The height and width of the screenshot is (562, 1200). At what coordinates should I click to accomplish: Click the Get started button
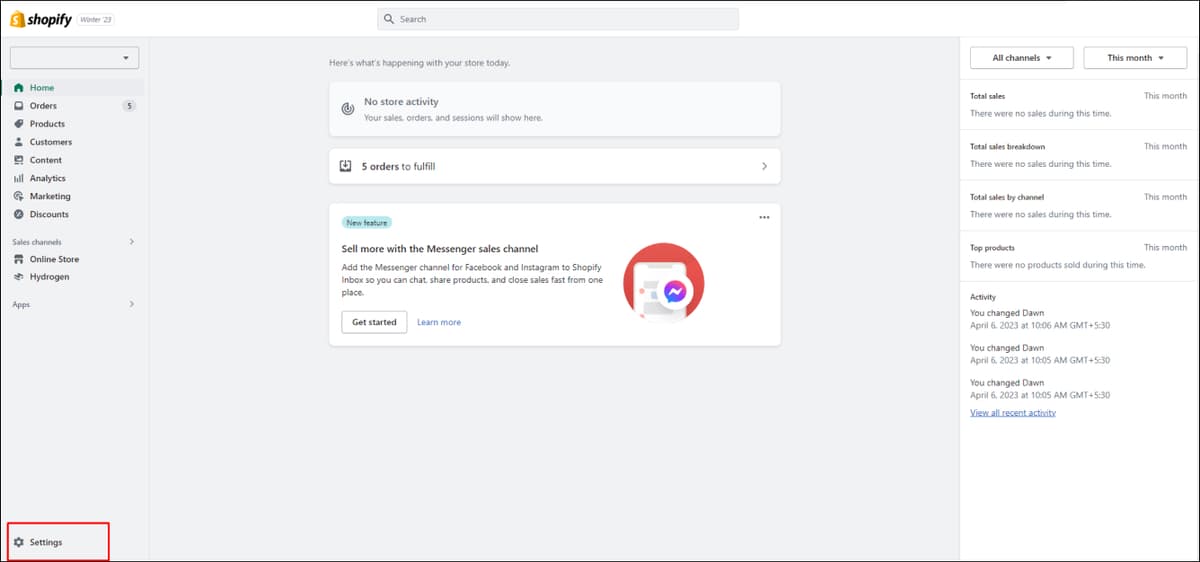point(374,322)
